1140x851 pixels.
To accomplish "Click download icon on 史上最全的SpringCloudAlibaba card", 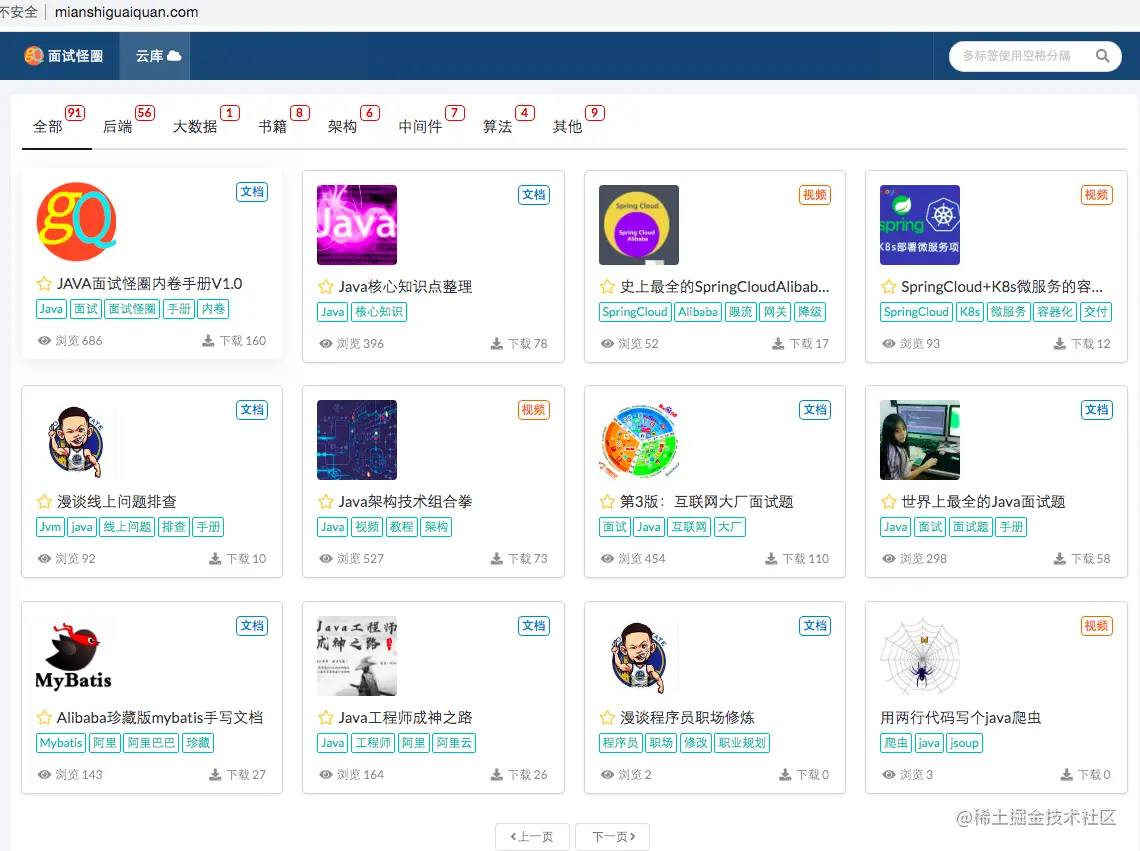I will (778, 343).
